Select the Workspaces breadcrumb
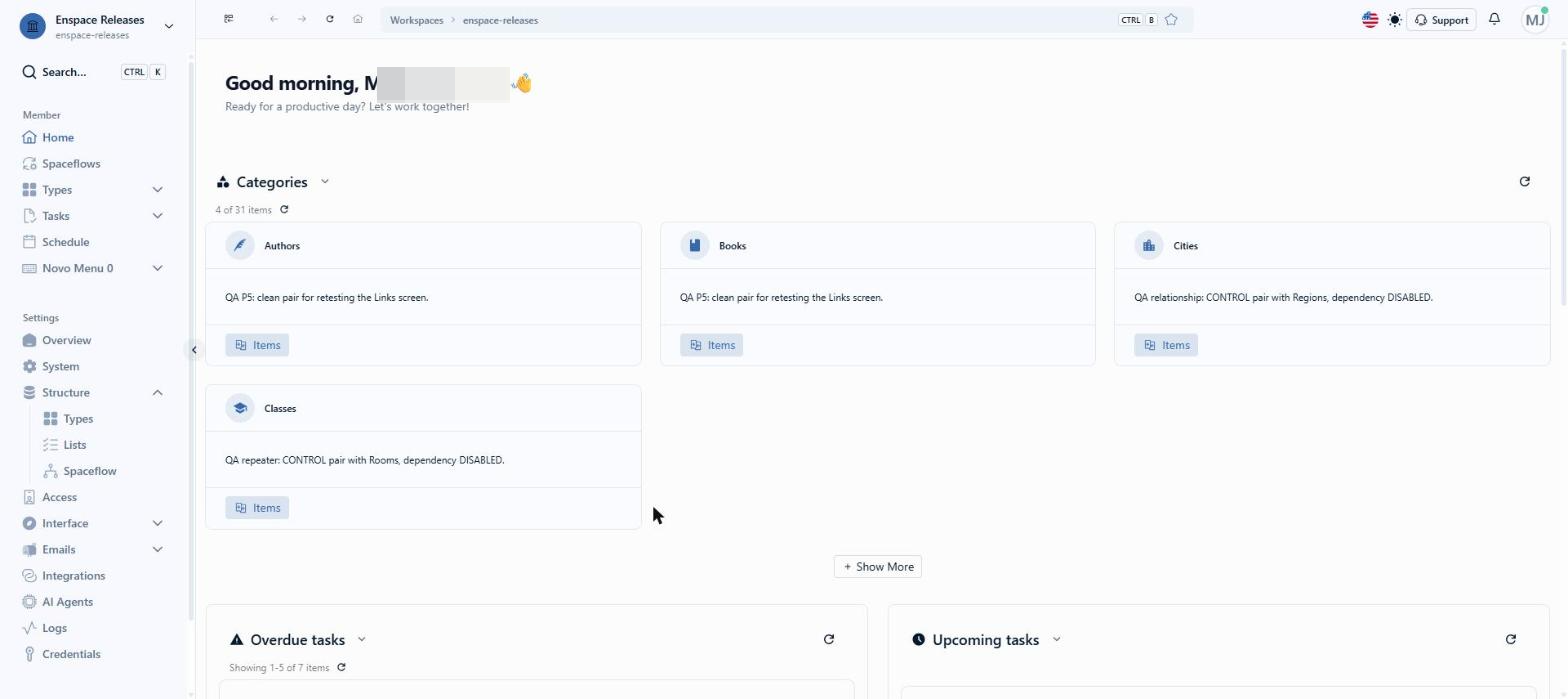 coord(416,20)
